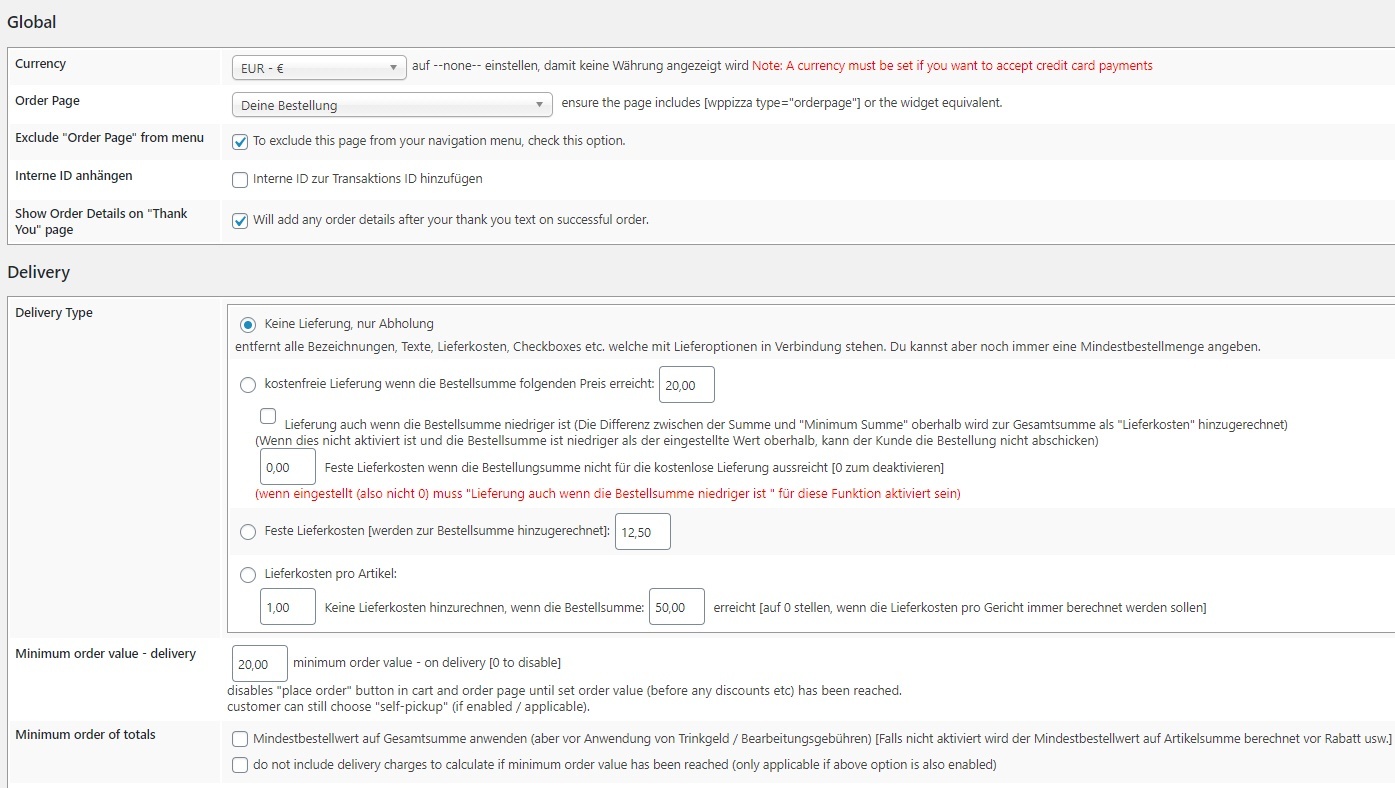Click the 'Global' section heading
This screenshot has height=788, width=1395.
pyautogui.click(x=32, y=22)
